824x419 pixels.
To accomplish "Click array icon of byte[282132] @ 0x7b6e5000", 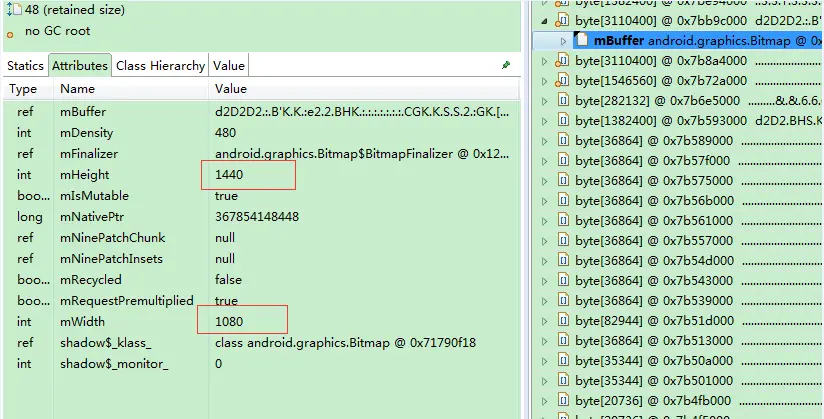I will click(x=563, y=101).
